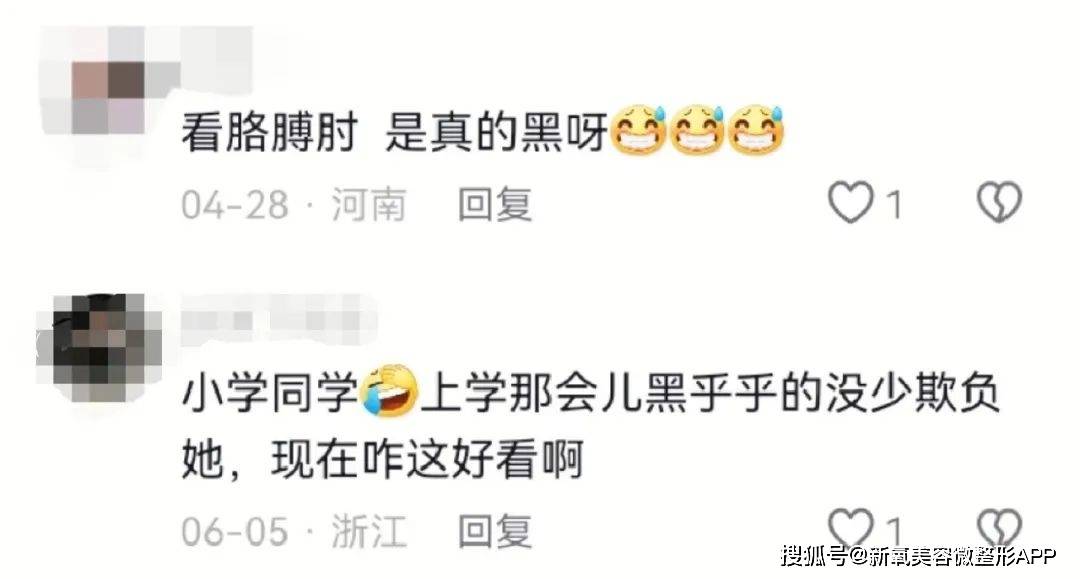The height and width of the screenshot is (579, 1080).
Task: Select the comment text 现在咋这好看啊
Action: point(427,459)
